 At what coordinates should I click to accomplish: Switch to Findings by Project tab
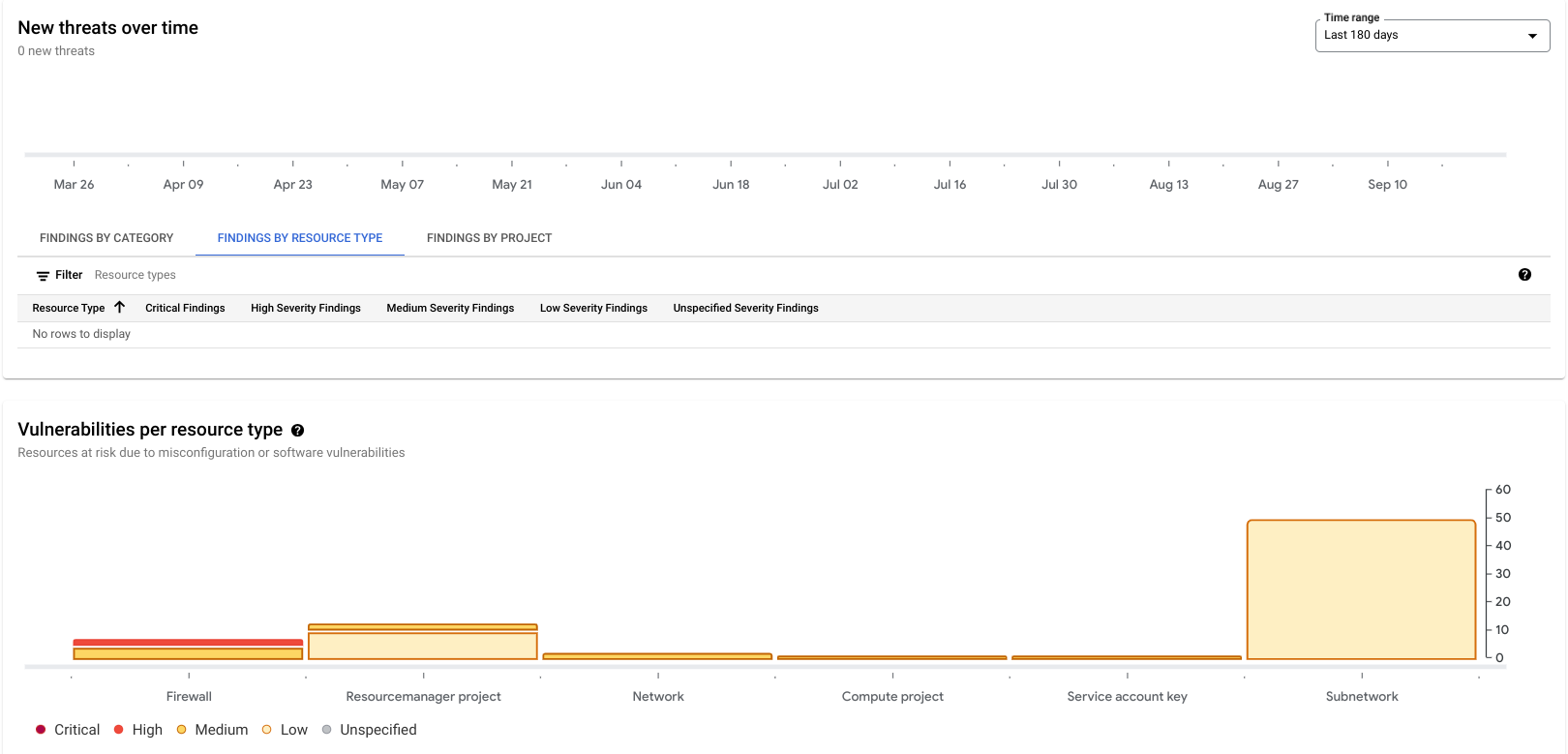489,238
